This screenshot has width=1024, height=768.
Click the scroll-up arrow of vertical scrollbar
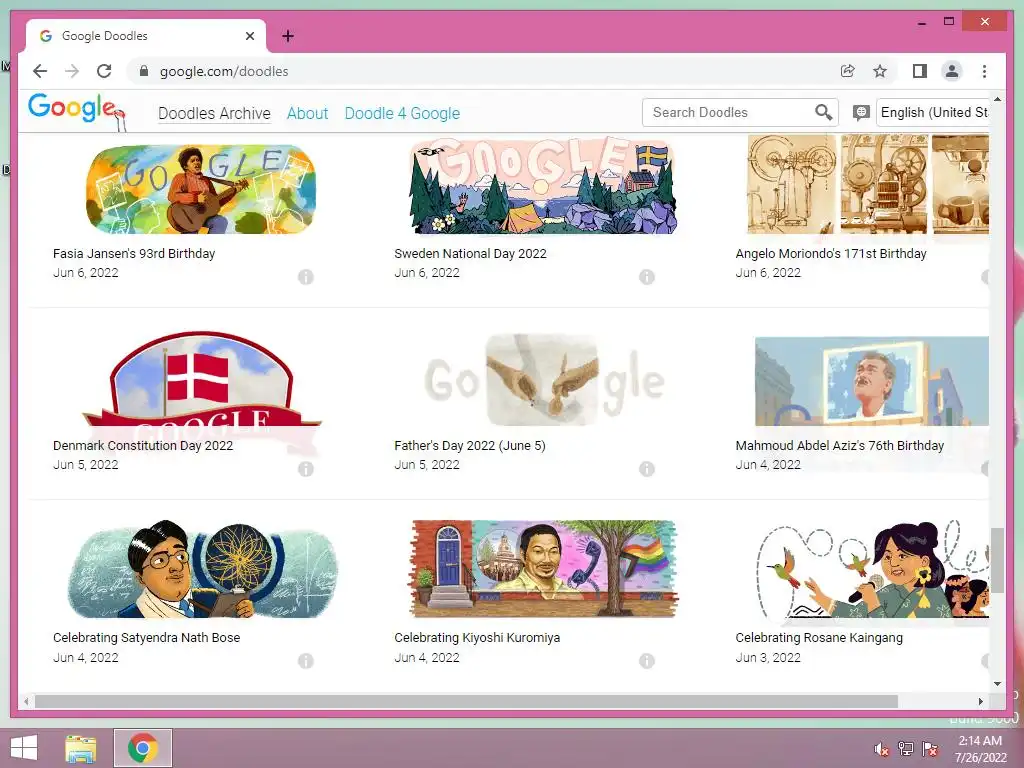tap(997, 99)
